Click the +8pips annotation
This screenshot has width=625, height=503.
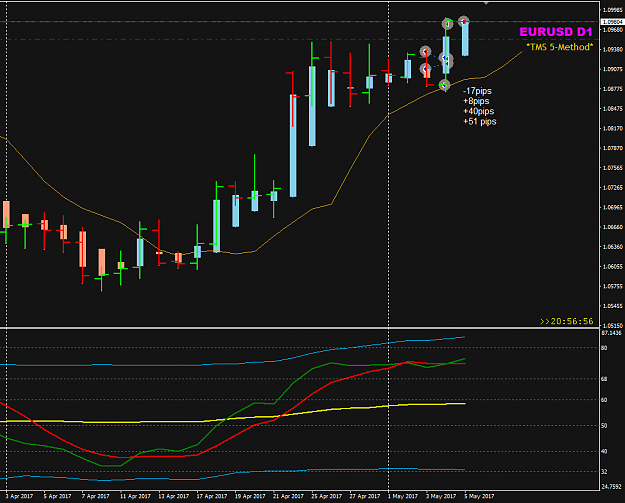pyautogui.click(x=476, y=101)
